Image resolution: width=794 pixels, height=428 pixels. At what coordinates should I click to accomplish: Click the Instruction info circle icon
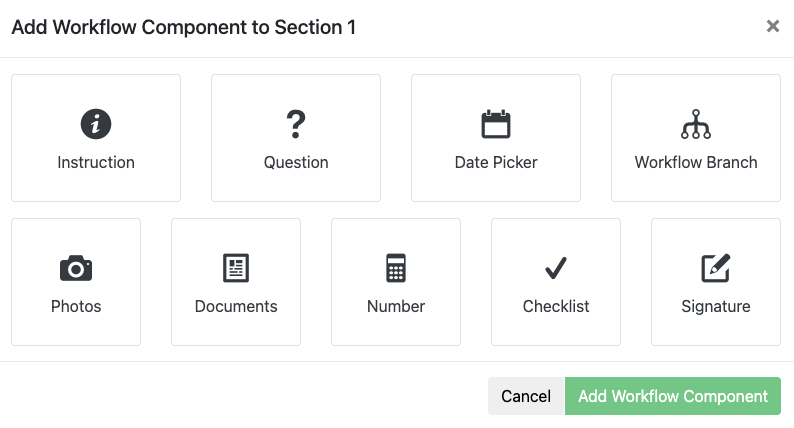point(96,124)
